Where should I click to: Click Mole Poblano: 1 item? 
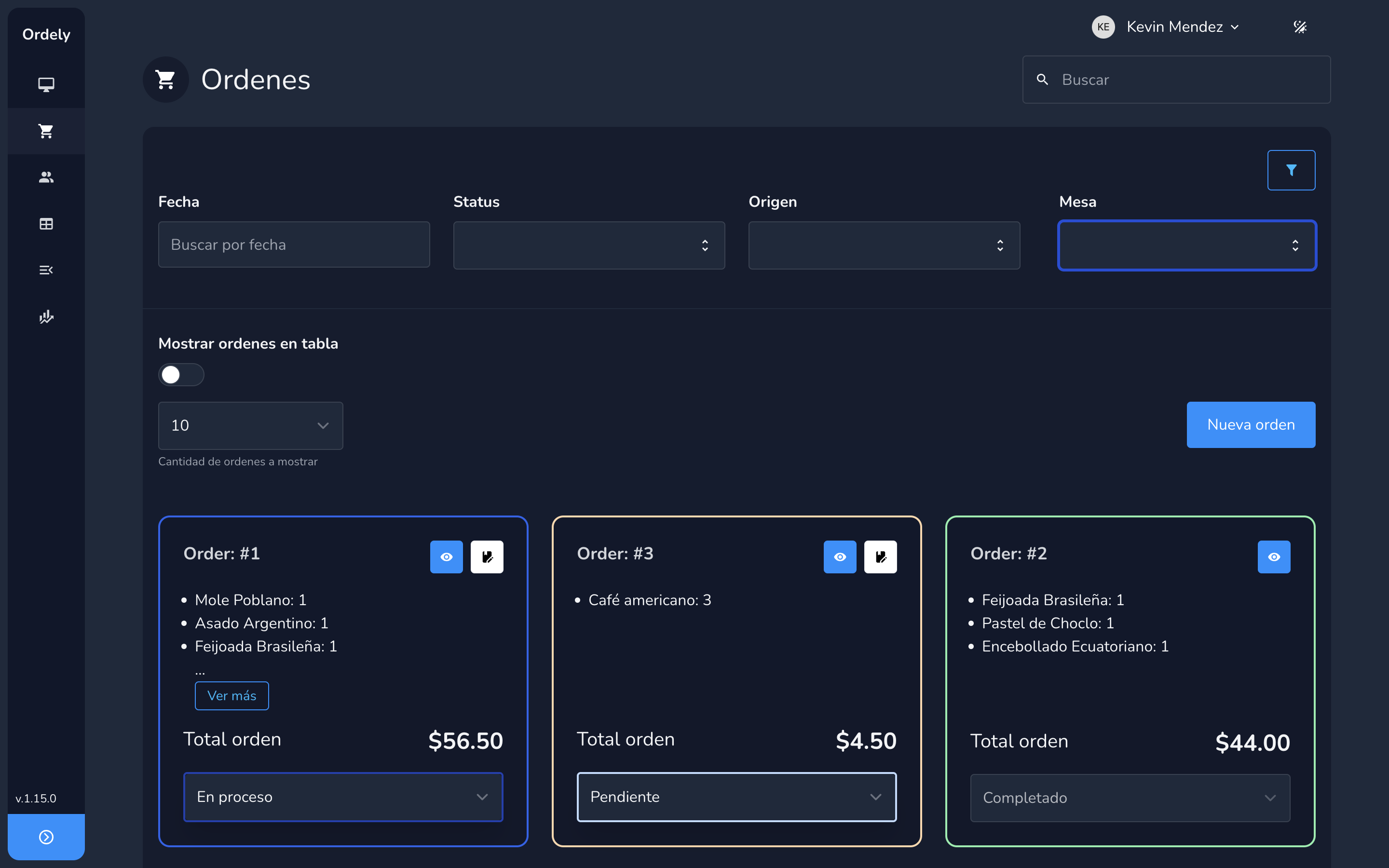[x=251, y=600]
